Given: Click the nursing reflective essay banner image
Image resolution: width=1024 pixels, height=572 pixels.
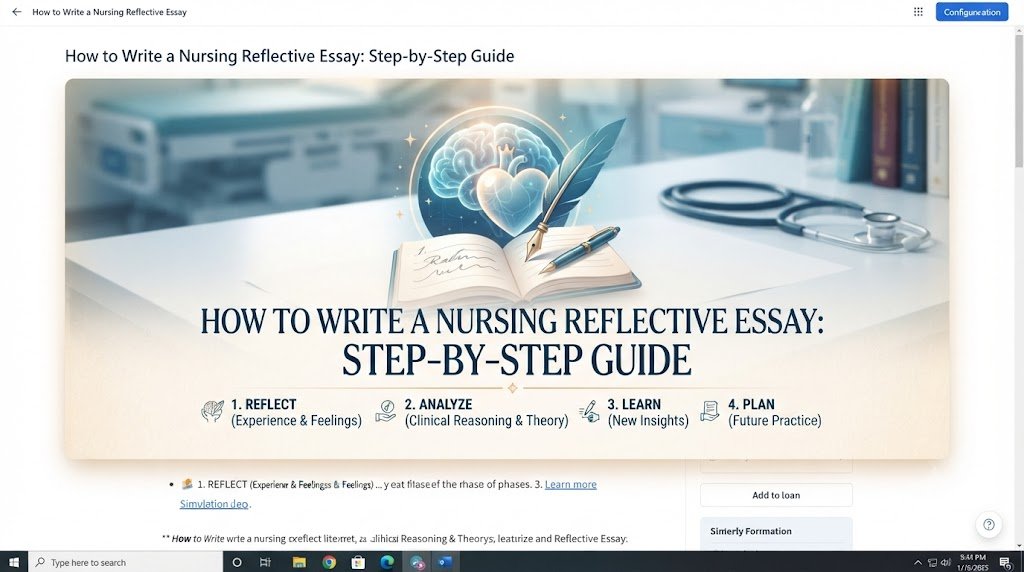Looking at the screenshot, I should 507,269.
